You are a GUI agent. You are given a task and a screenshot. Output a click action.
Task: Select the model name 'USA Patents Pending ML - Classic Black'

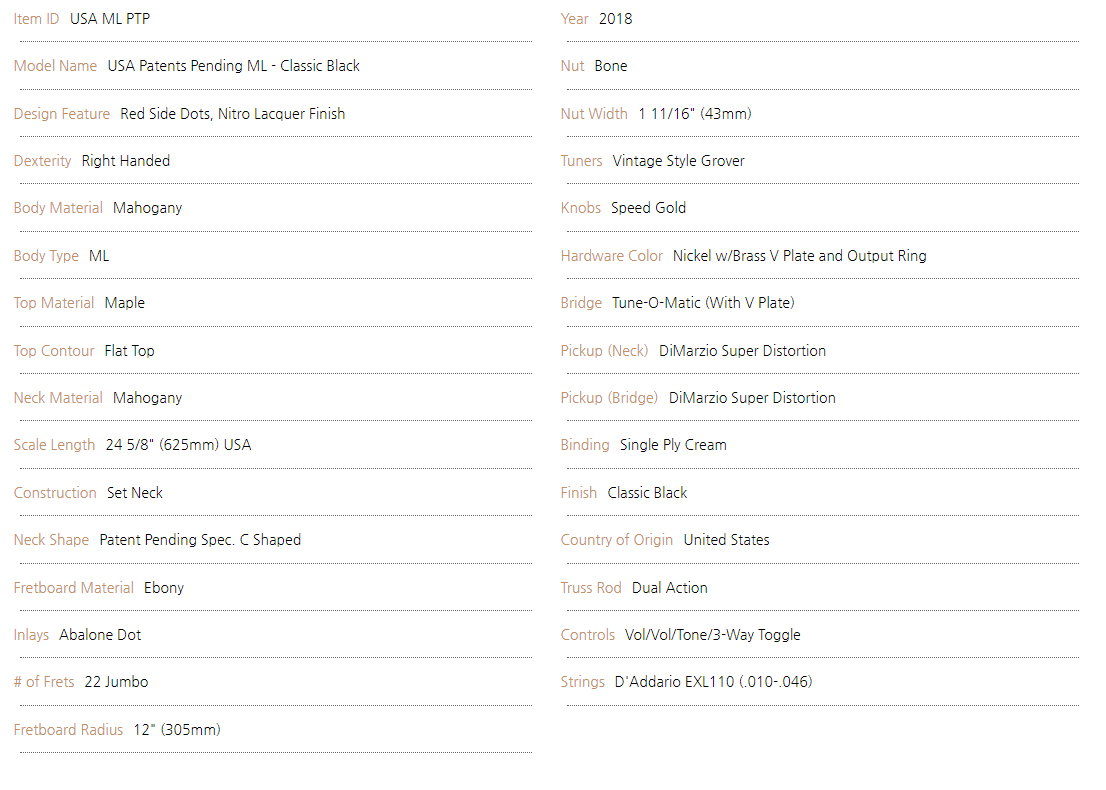[233, 66]
